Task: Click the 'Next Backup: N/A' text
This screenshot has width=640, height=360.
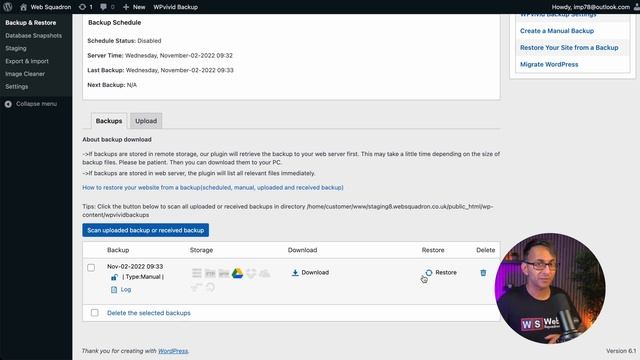Action: (x=112, y=85)
